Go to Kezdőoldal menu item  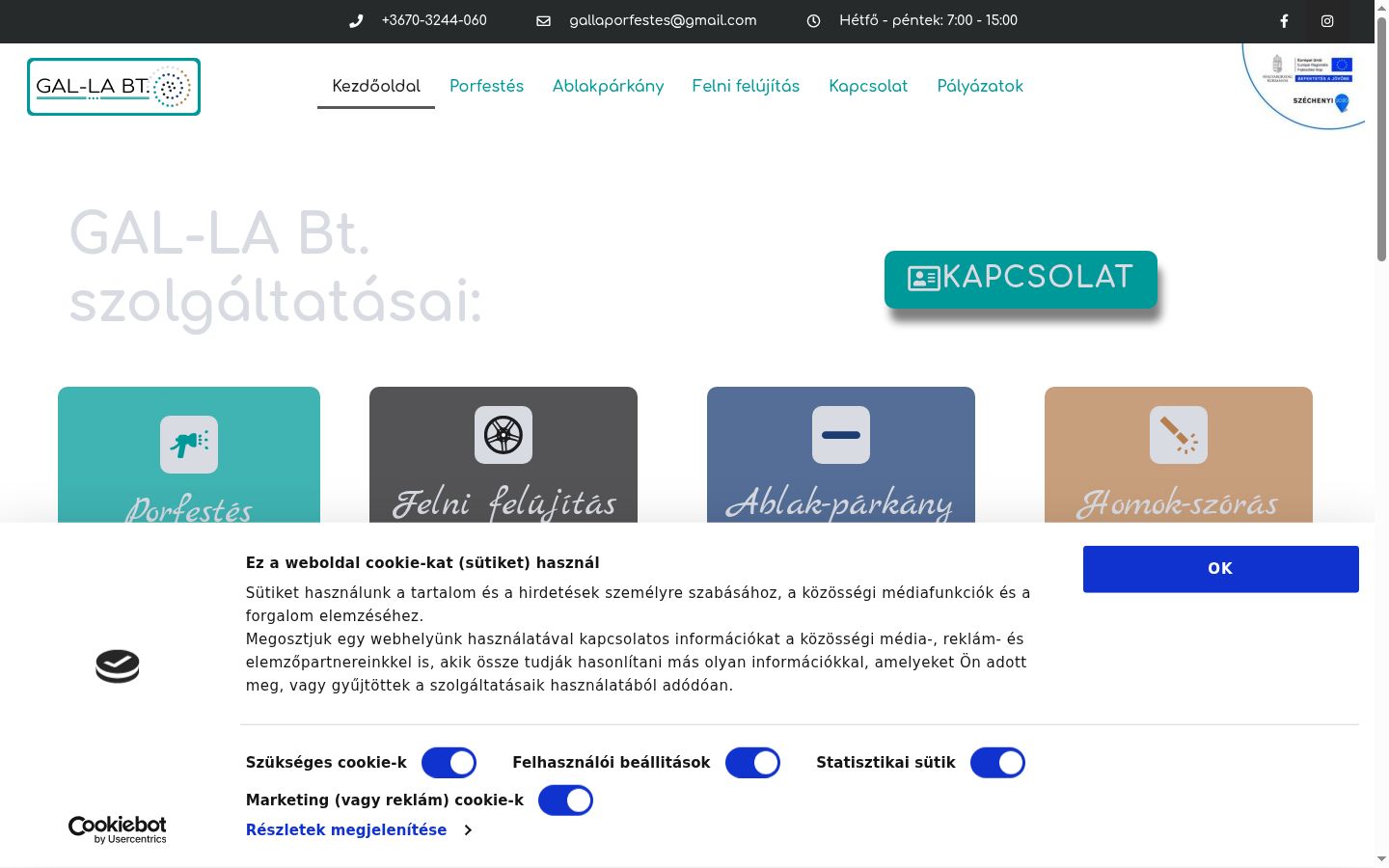(x=376, y=86)
